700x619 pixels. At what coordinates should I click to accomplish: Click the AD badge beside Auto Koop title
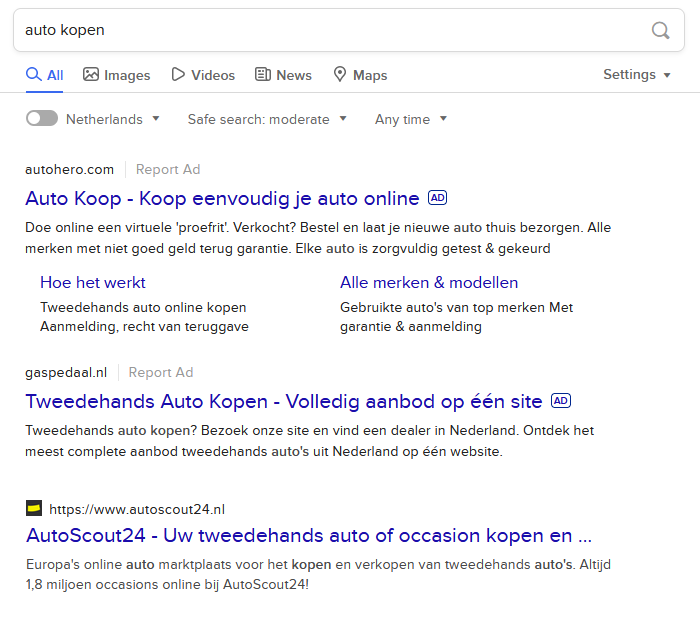pyautogui.click(x=438, y=198)
